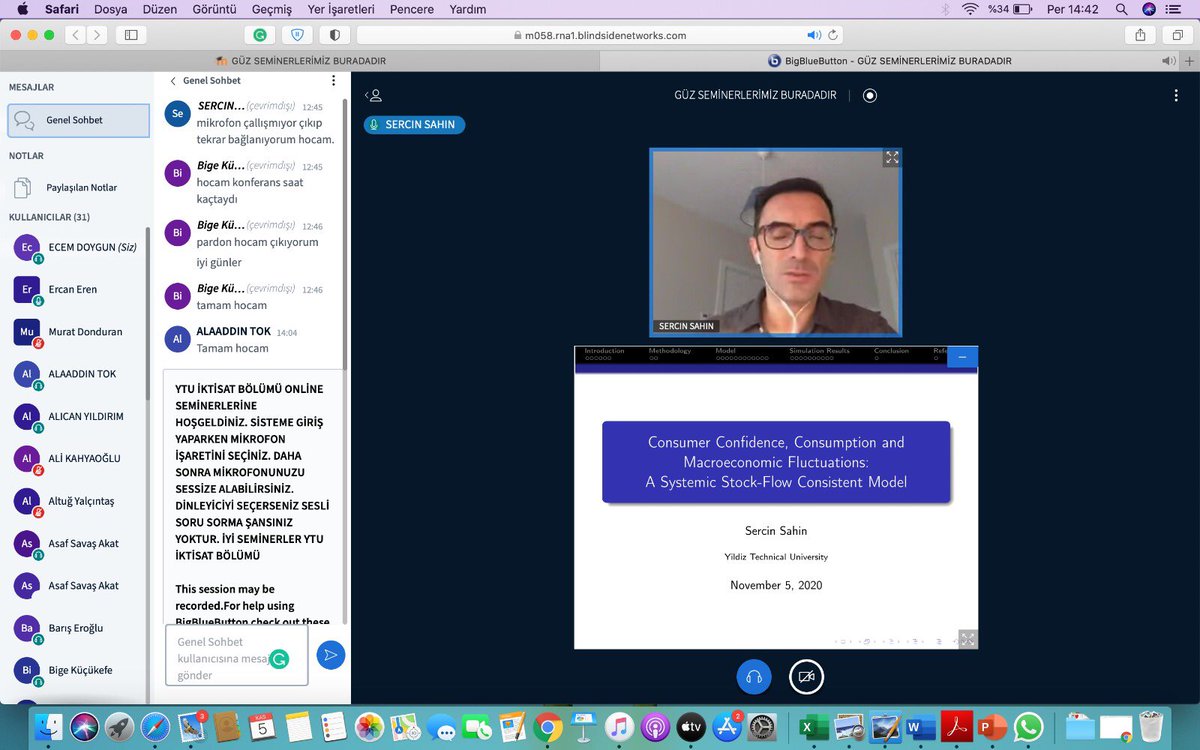Minimize the presentation with blue button
Screen dimensions: 1200x750
pos(962,357)
